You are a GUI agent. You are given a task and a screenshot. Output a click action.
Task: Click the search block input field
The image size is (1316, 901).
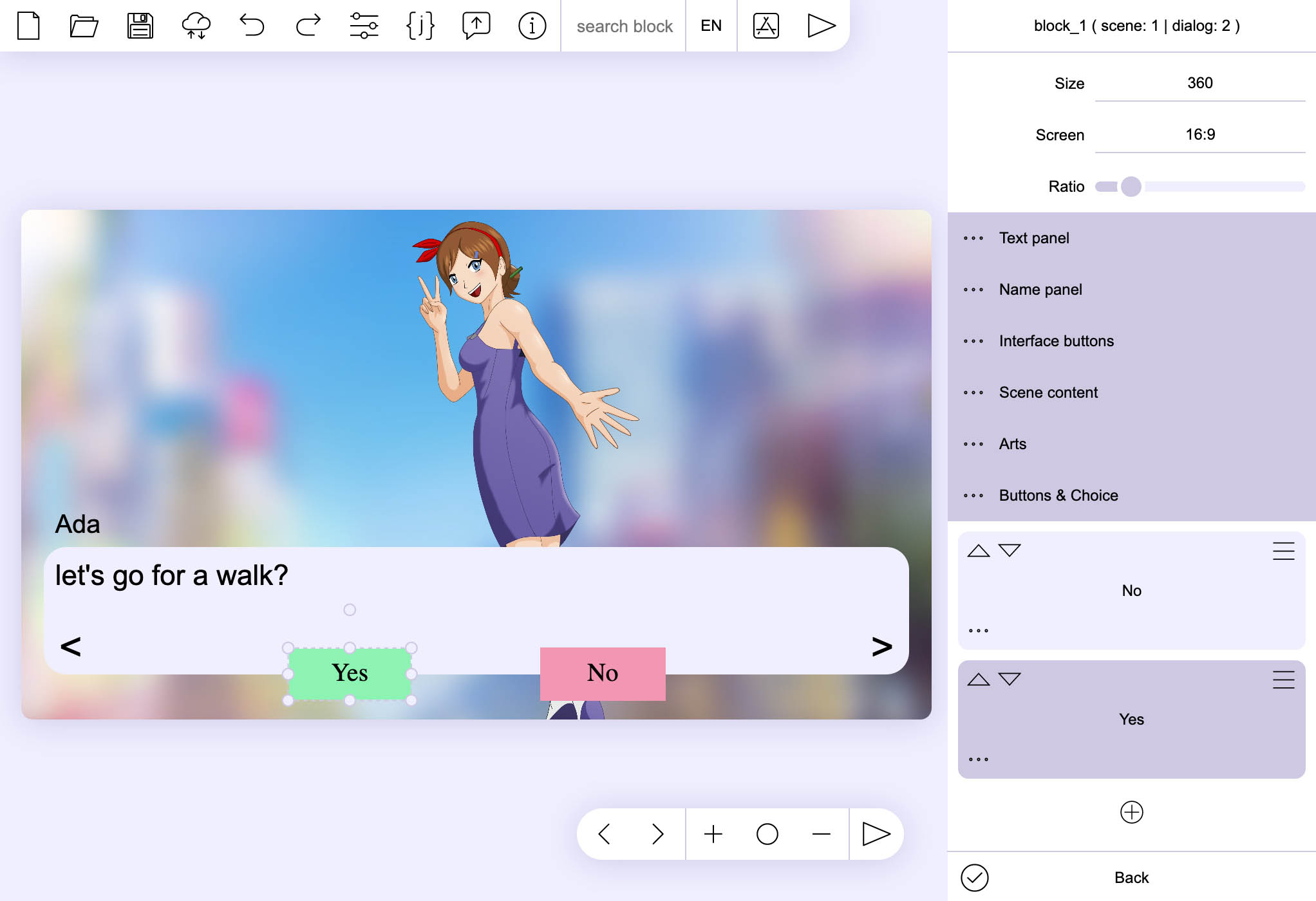pos(623,26)
